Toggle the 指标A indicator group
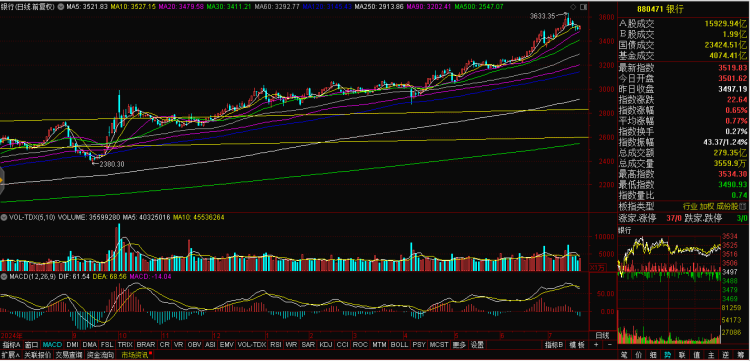Image resolution: width=750 pixels, height=361 pixels. (11, 344)
